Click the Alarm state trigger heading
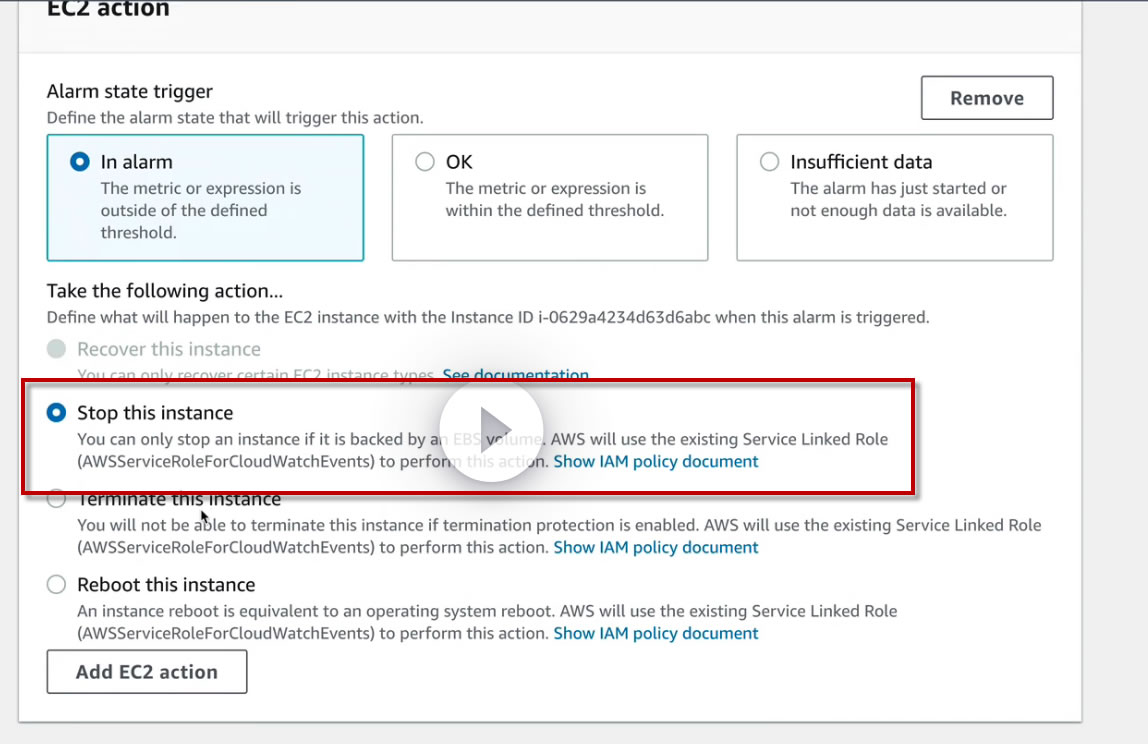This screenshot has width=1148, height=744. (130, 92)
